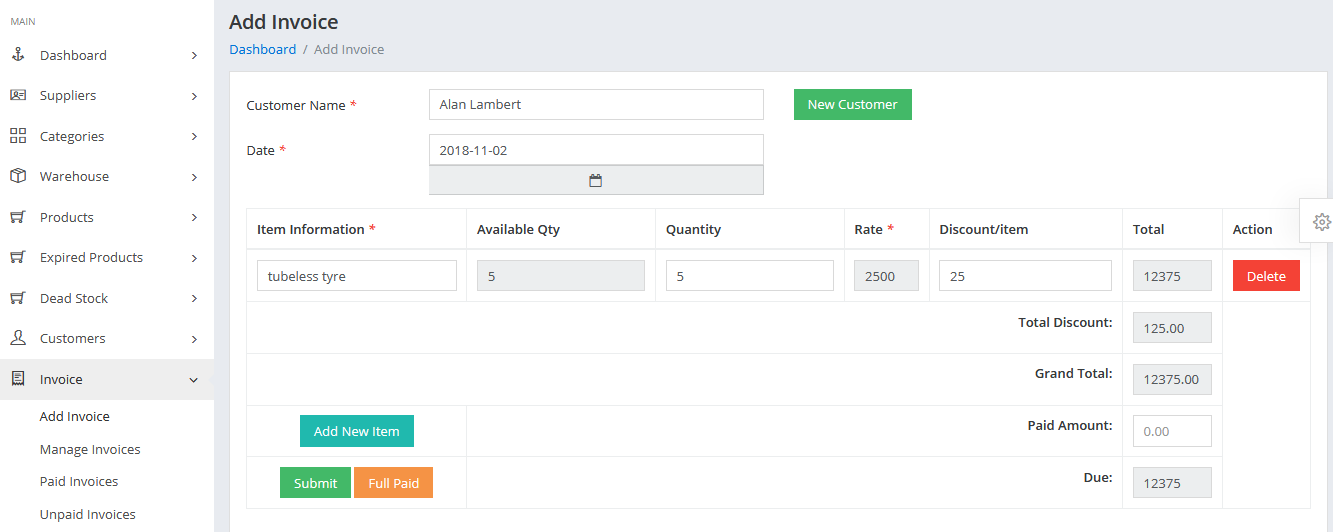
Task: Collapse the Invoice sidebar section
Action: click(x=194, y=380)
